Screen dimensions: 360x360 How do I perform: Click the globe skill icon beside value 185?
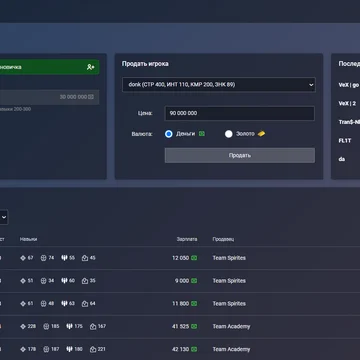click(46, 326)
